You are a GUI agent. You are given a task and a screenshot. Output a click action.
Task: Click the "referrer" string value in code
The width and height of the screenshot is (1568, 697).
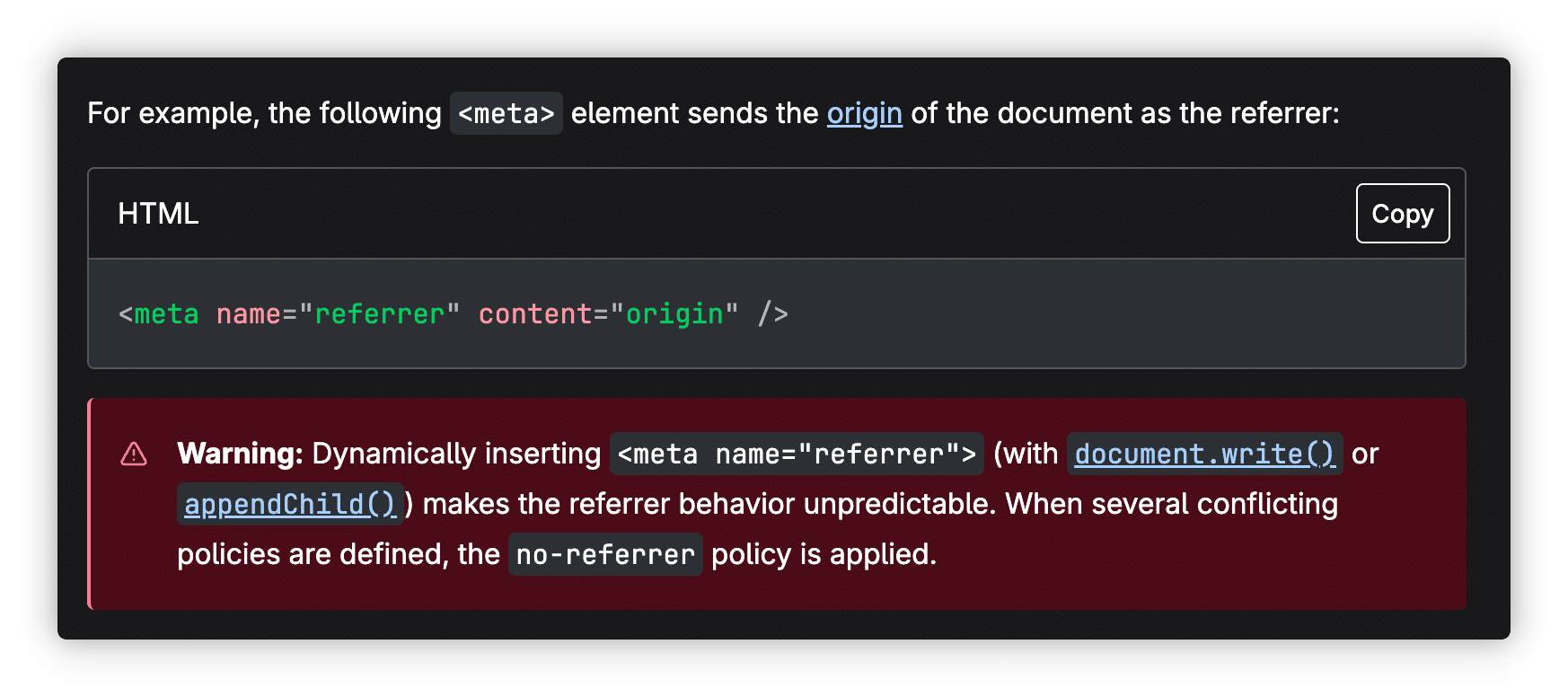click(x=379, y=313)
